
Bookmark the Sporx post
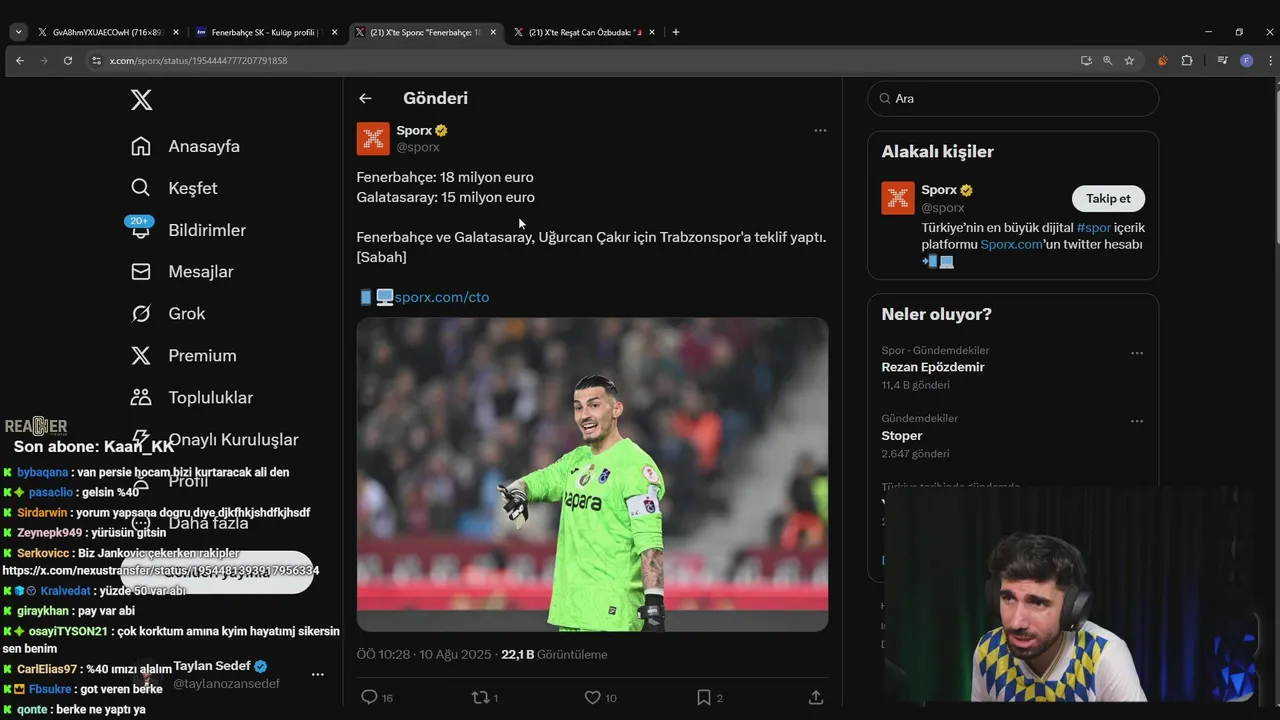704,697
